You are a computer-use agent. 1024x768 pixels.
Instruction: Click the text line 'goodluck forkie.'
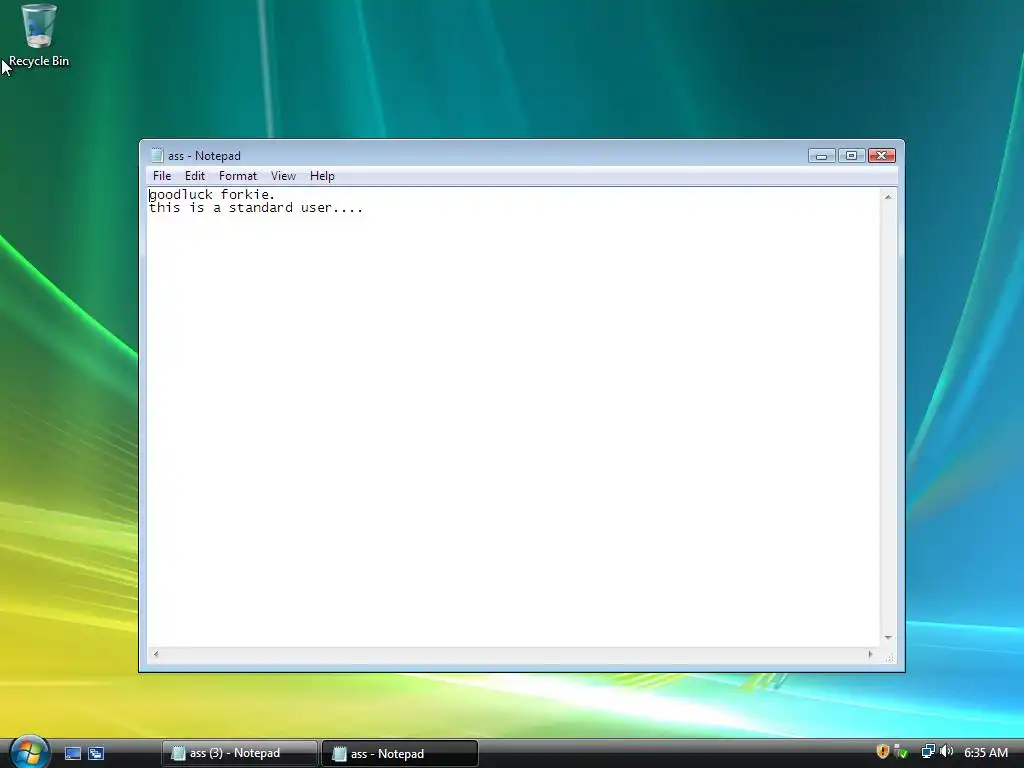tap(212, 195)
